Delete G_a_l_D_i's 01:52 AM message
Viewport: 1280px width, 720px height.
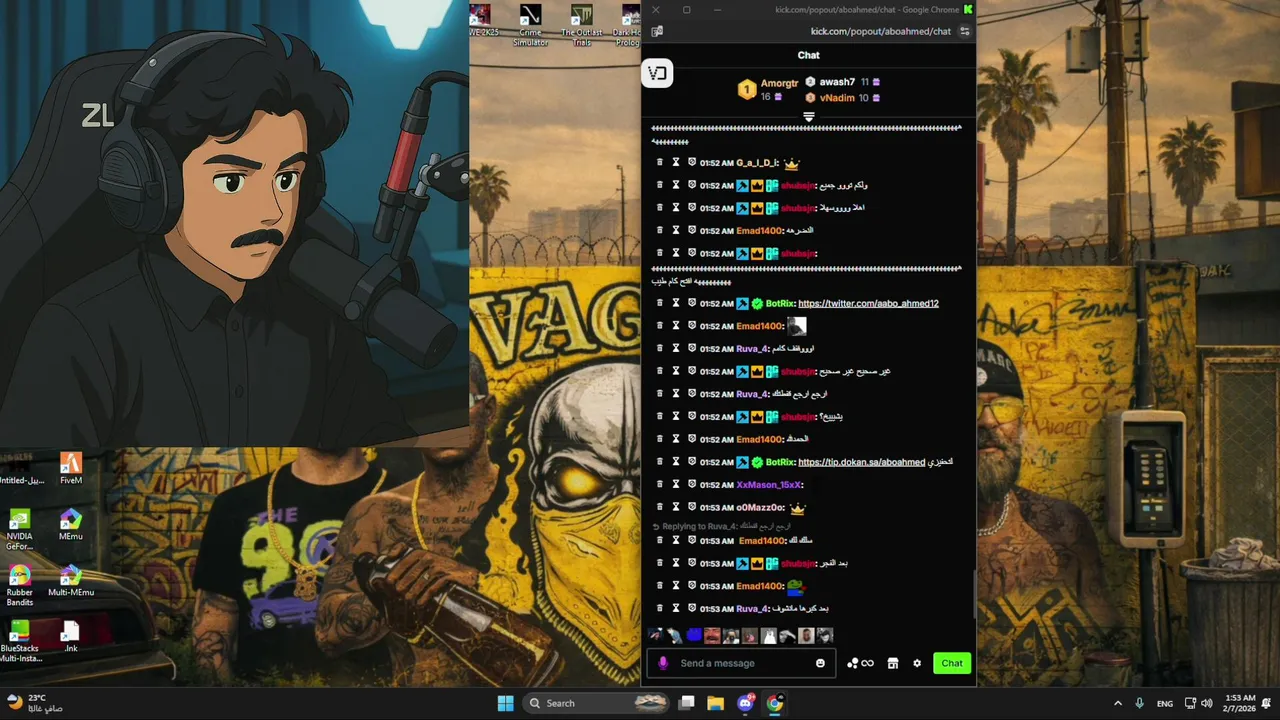(659, 162)
